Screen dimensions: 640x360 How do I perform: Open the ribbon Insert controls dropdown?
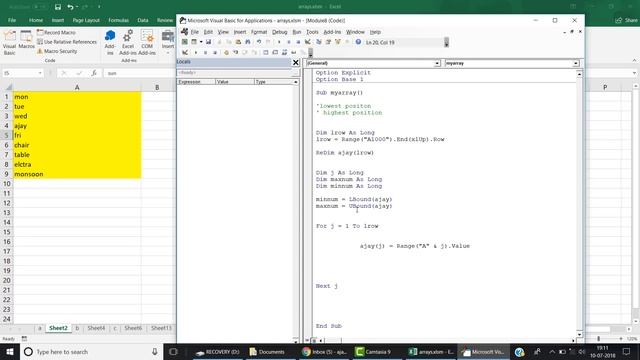(167, 42)
